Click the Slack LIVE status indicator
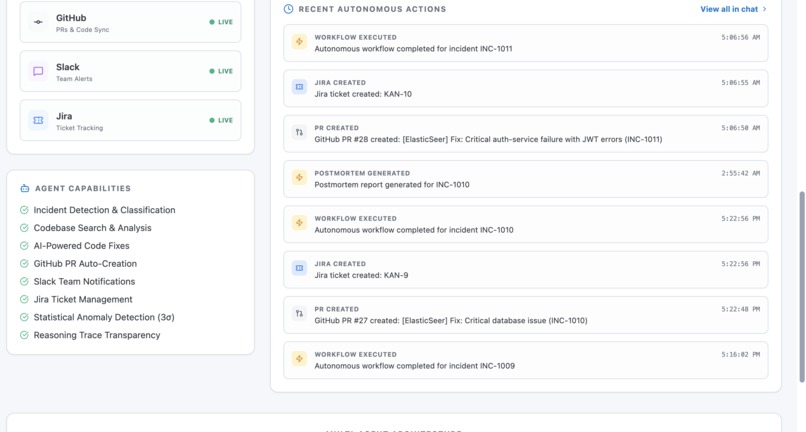806x432 pixels. click(221, 71)
